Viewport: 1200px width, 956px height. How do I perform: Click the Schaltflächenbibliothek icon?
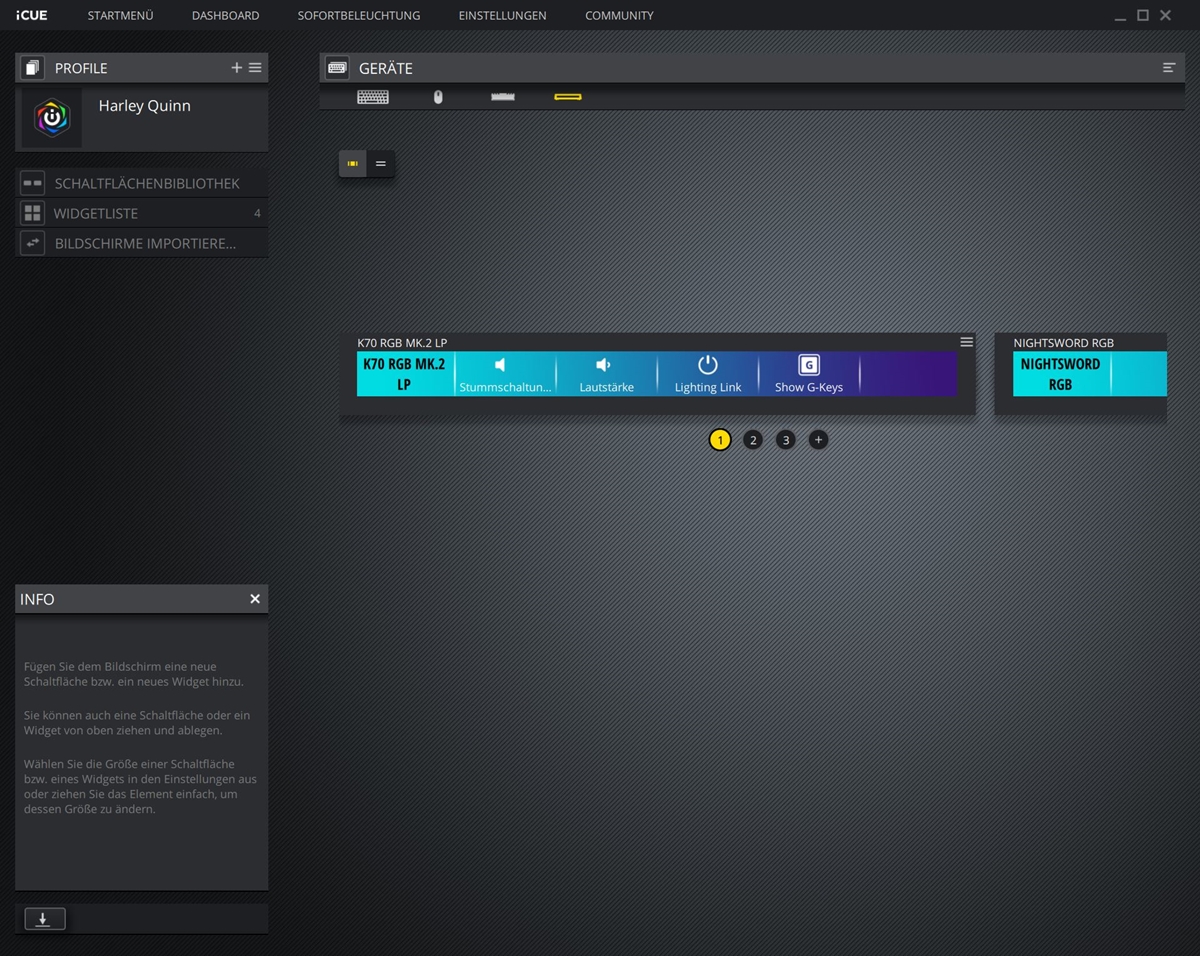click(32, 183)
